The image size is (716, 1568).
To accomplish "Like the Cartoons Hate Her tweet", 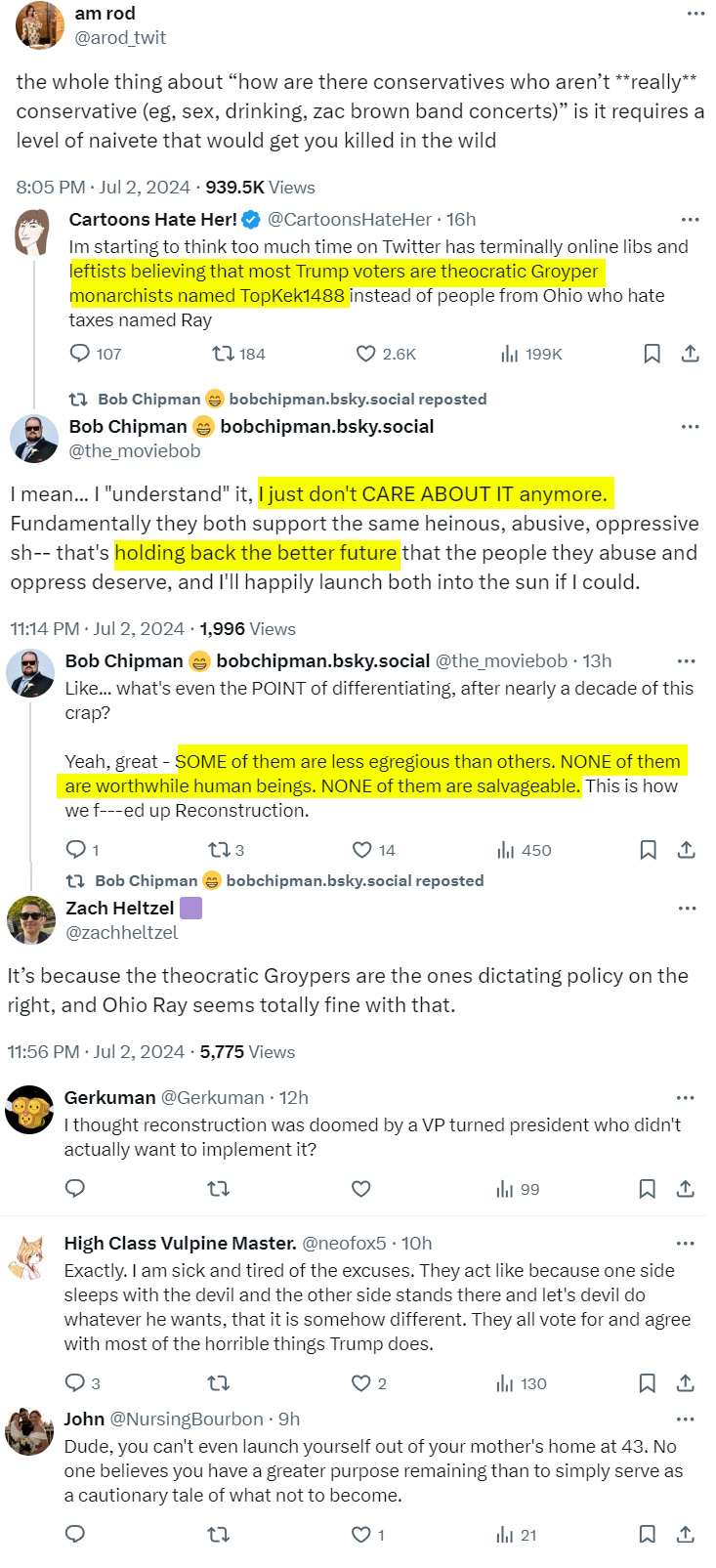I will pyautogui.click(x=366, y=354).
